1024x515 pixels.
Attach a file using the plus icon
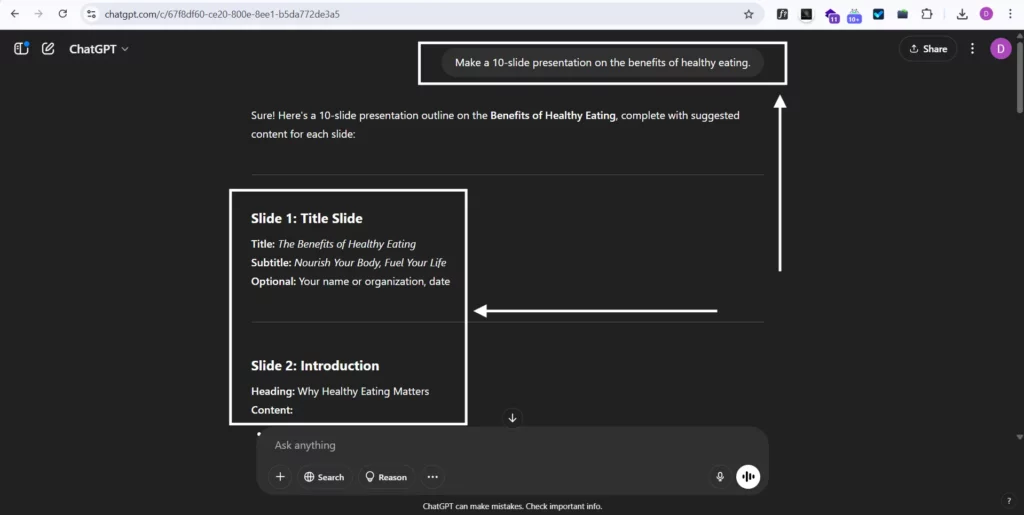[x=280, y=477]
